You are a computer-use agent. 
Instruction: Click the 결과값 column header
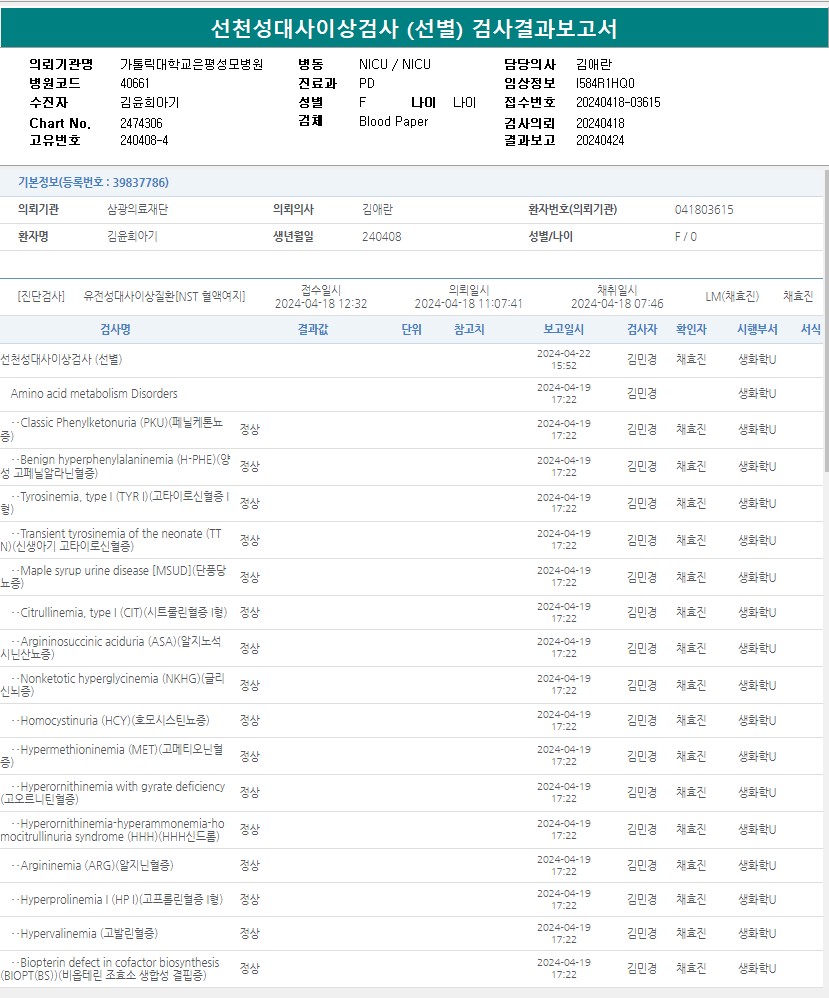(x=313, y=329)
